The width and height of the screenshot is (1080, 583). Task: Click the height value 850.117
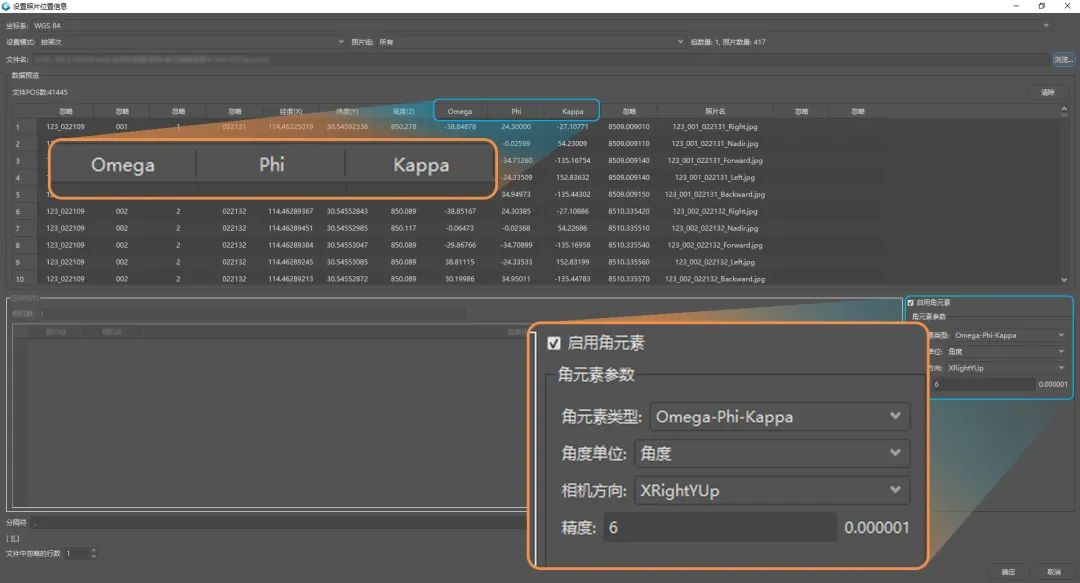coord(404,228)
